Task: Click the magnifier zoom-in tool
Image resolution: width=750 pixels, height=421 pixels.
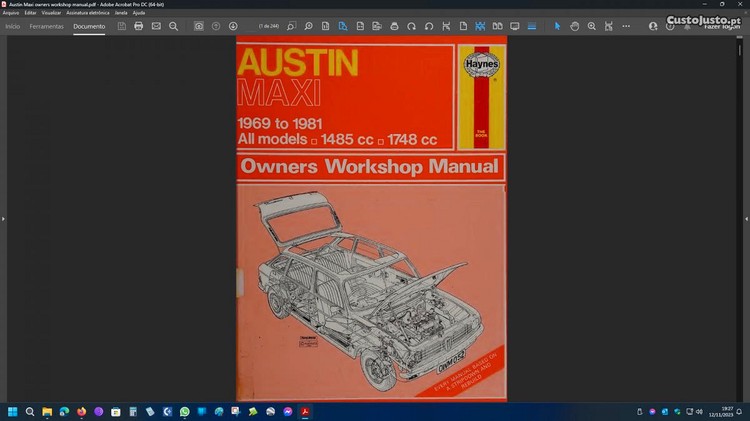Action: (592, 26)
